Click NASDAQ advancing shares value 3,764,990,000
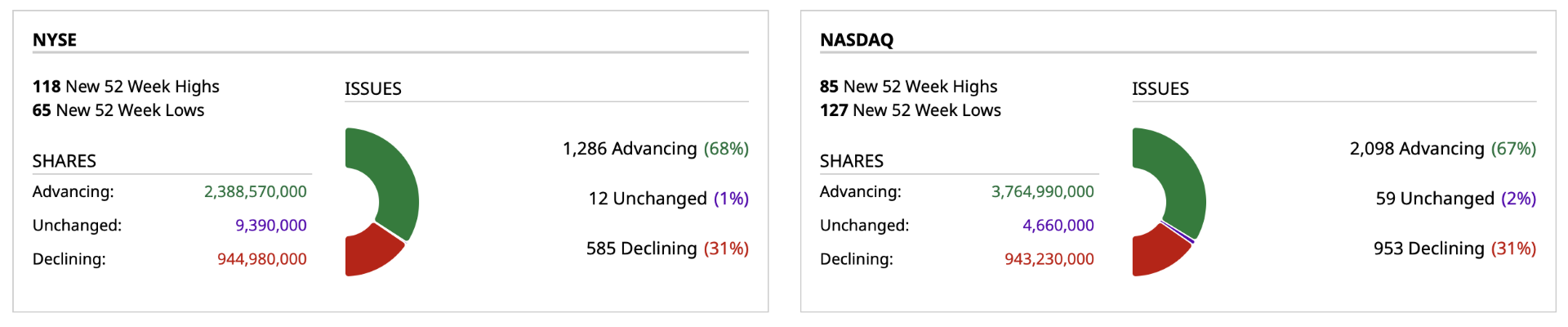 point(1042,191)
